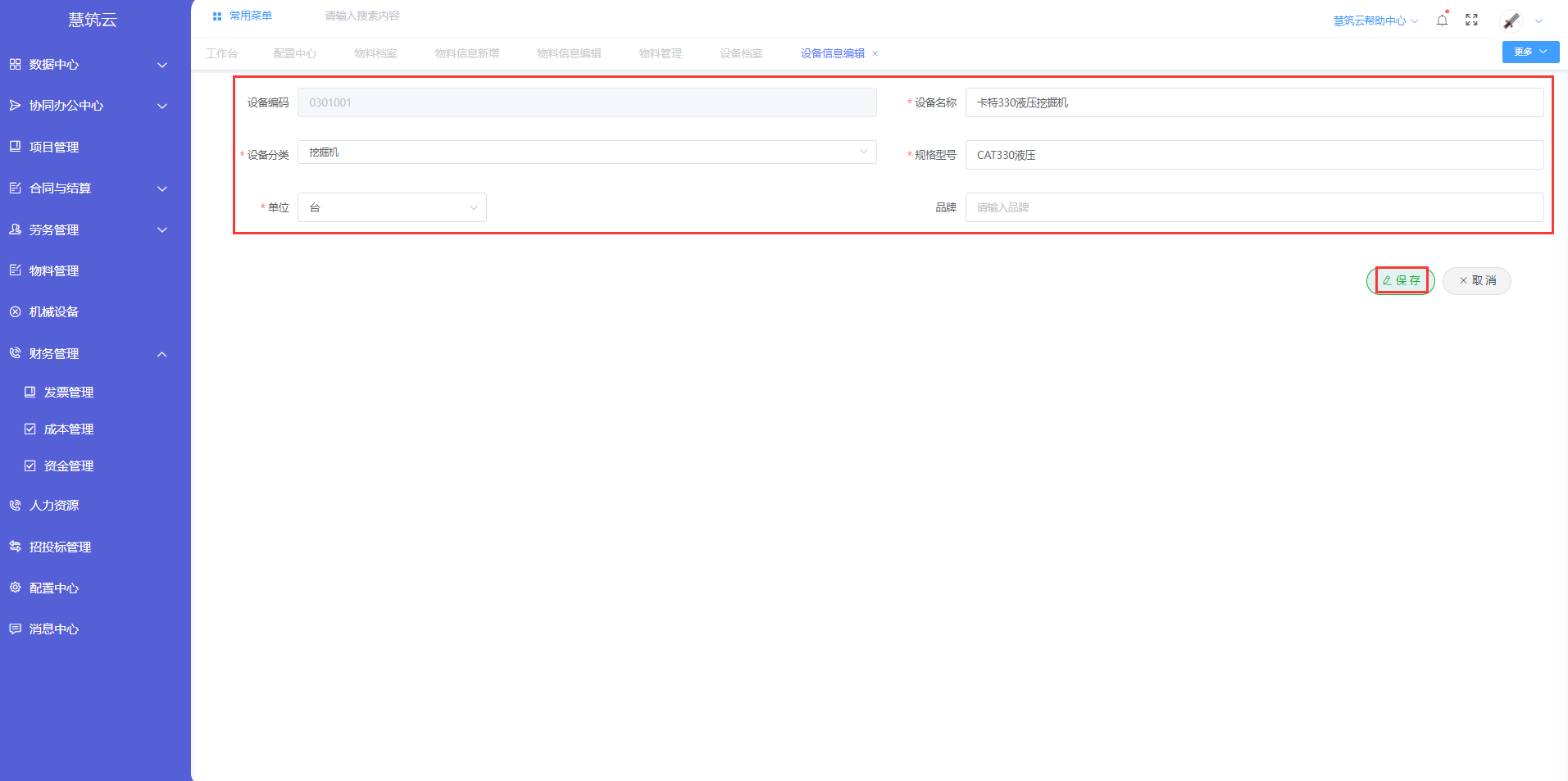Switch to the 物料信息新增 tab
The width and height of the screenshot is (1568, 781).
(467, 53)
